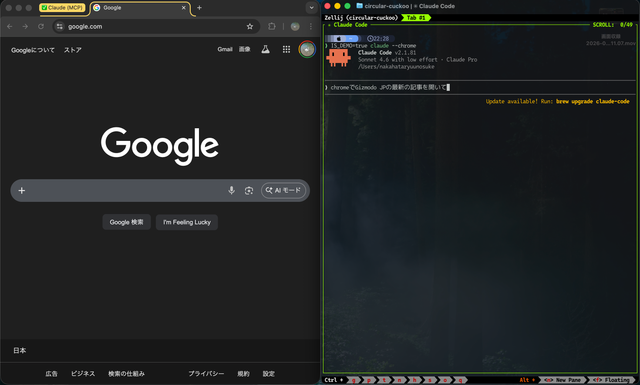The height and width of the screenshot is (385, 640).
Task: Open the 広告 footer link
Action: click(x=51, y=374)
